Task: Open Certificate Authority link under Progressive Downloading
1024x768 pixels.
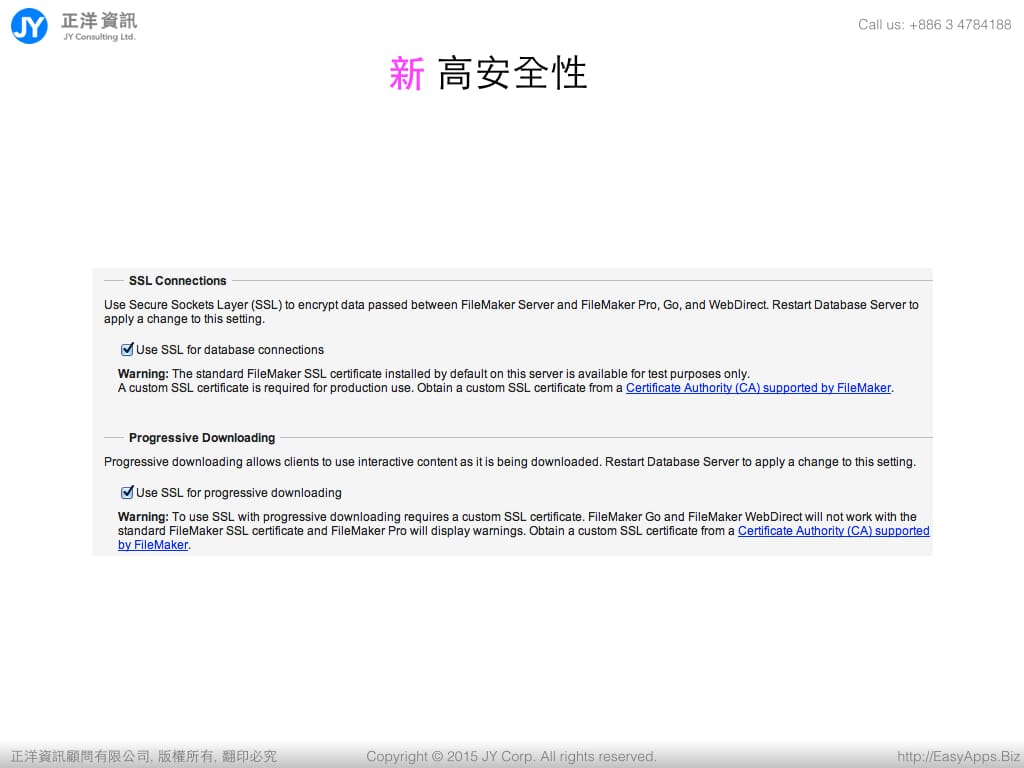Action: (833, 531)
